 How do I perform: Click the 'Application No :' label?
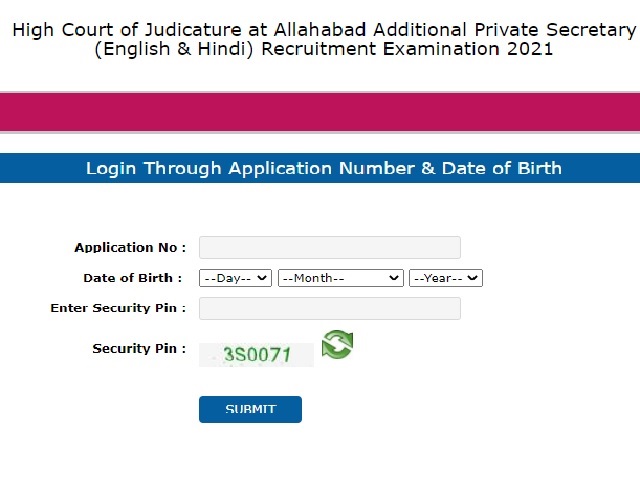130,248
